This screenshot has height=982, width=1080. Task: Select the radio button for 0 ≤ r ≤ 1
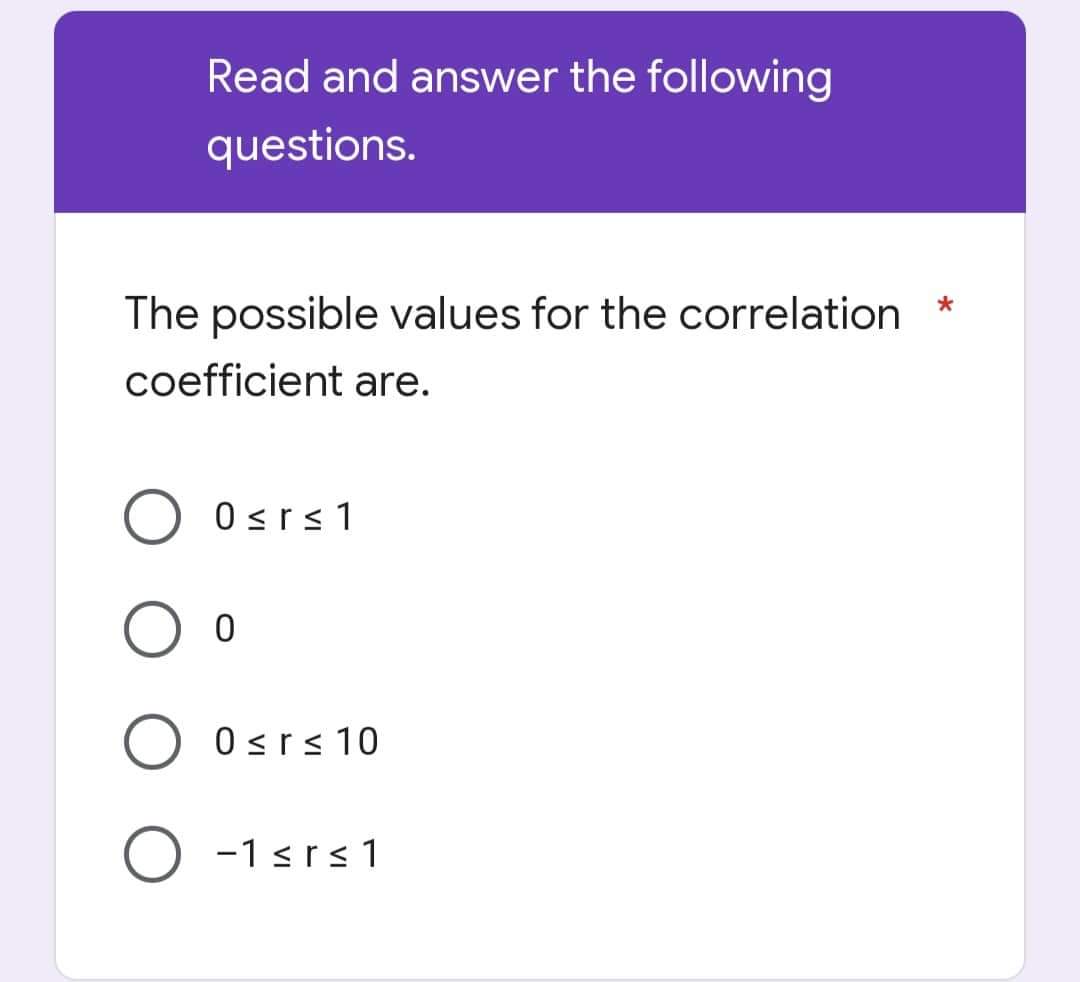pyautogui.click(x=152, y=517)
